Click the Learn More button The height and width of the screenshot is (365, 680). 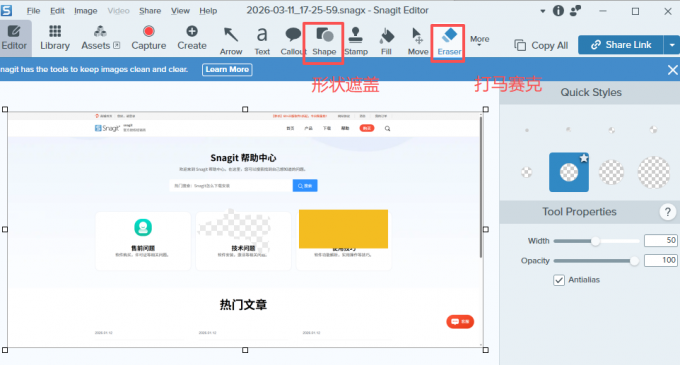[x=227, y=69]
